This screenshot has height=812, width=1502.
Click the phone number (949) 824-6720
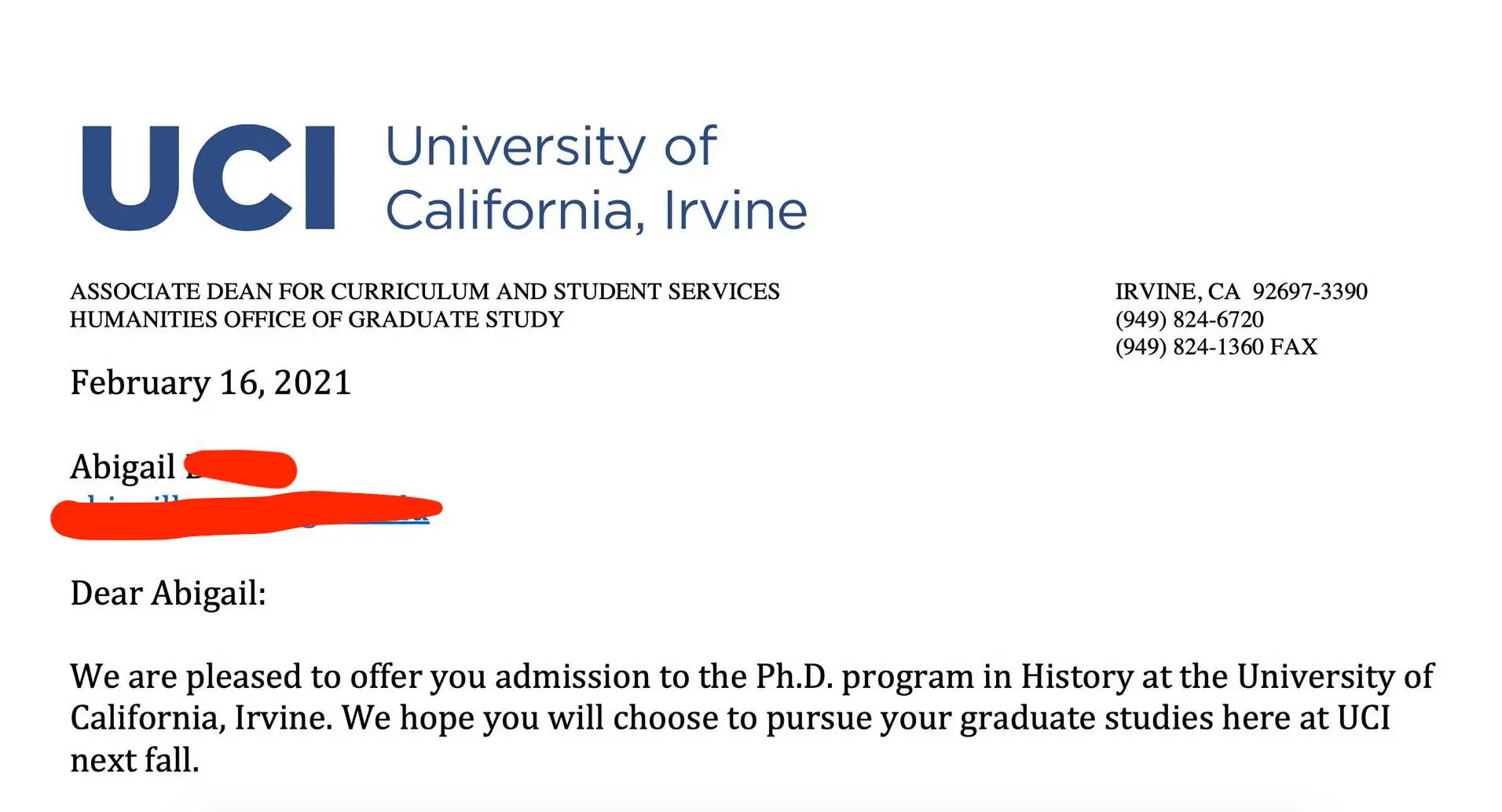pos(1189,320)
